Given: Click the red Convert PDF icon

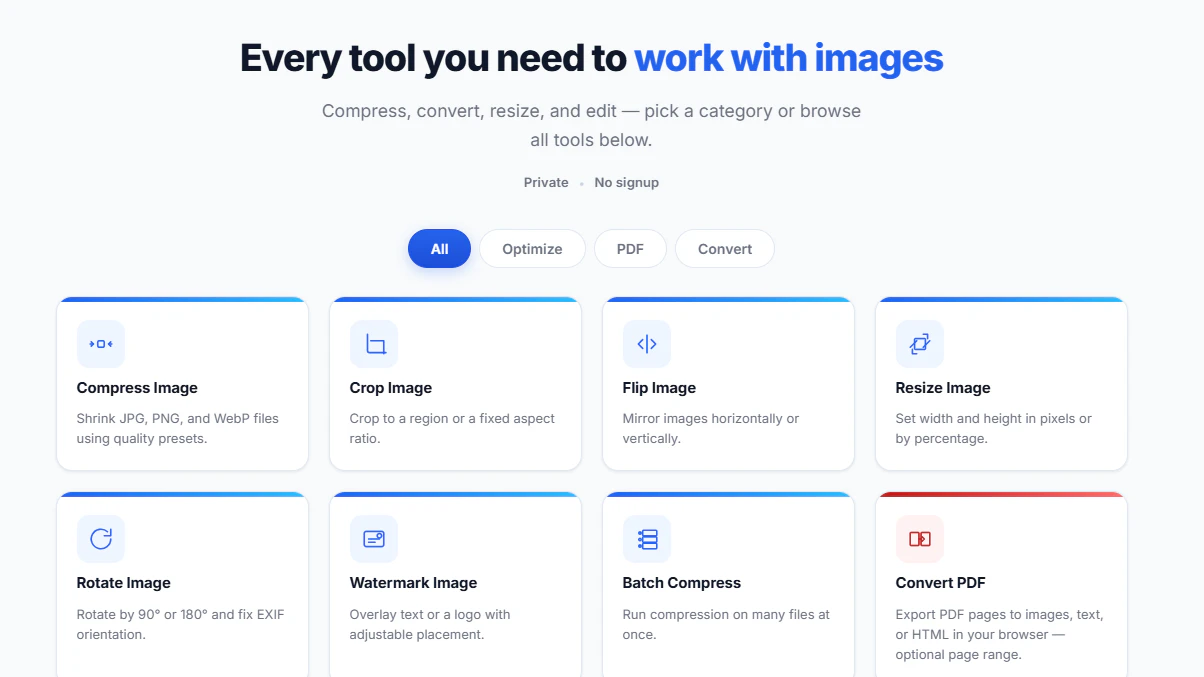Looking at the screenshot, I should click(920, 538).
